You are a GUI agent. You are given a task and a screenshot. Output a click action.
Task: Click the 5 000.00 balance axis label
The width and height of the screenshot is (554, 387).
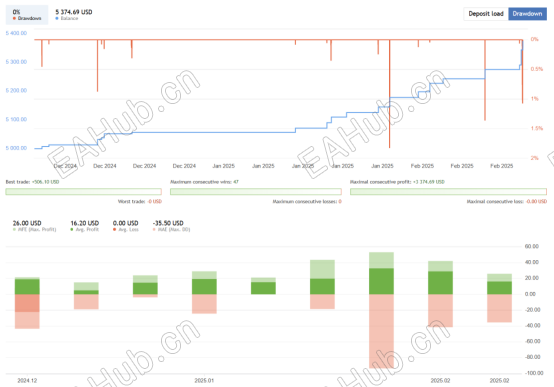click(x=16, y=148)
